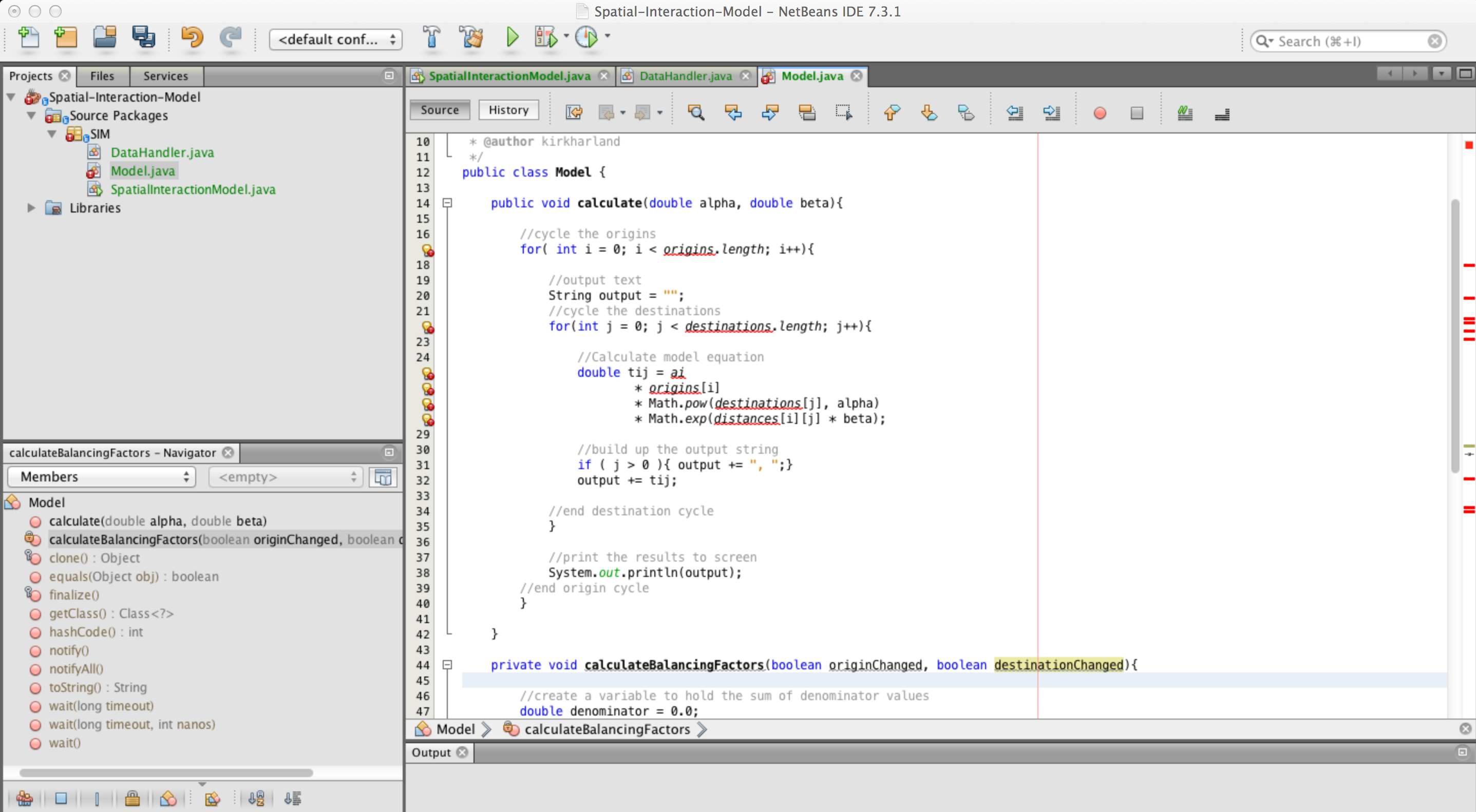Viewport: 1476px width, 812px height.
Task: Expand the Libraries node
Action: [x=31, y=208]
